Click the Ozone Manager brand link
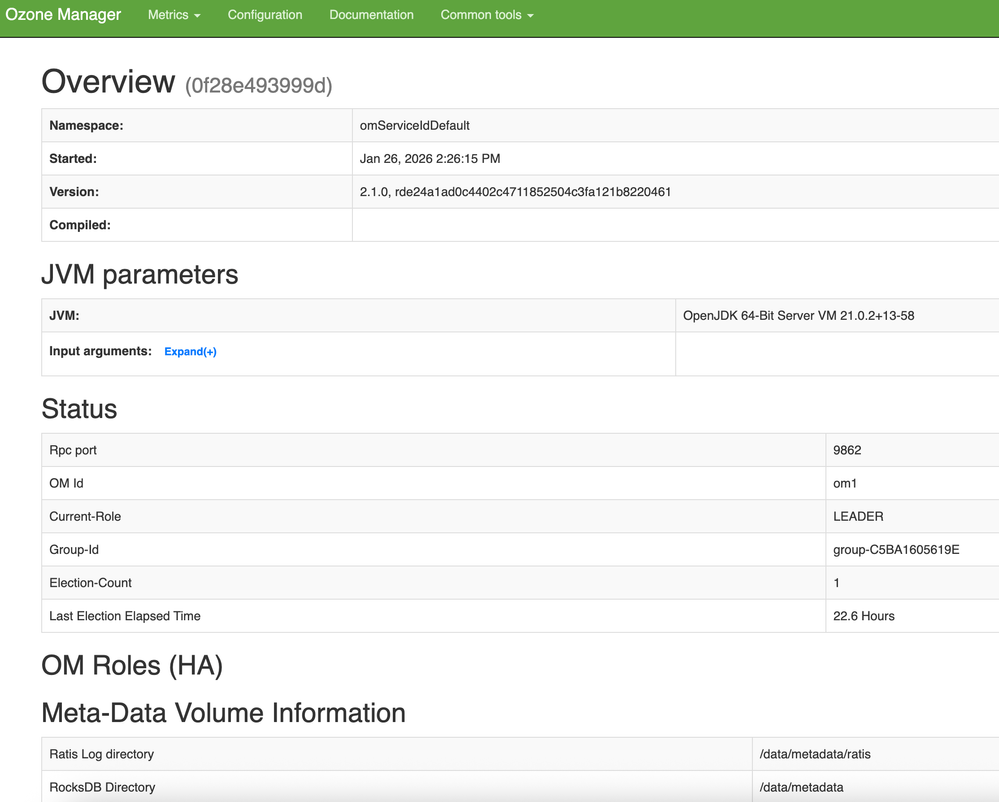This screenshot has height=802, width=999. coord(63,15)
